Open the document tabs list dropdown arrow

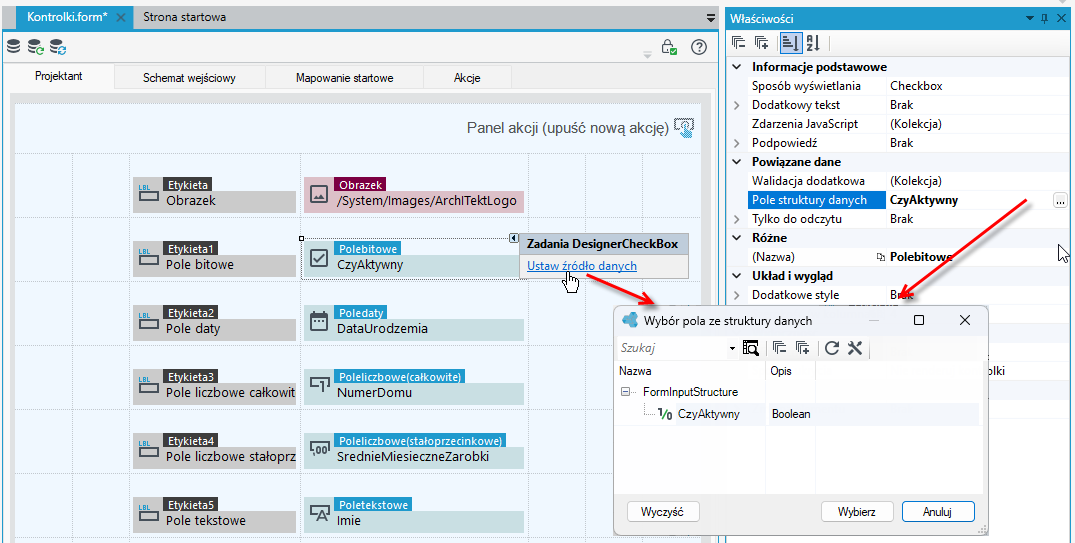point(710,18)
